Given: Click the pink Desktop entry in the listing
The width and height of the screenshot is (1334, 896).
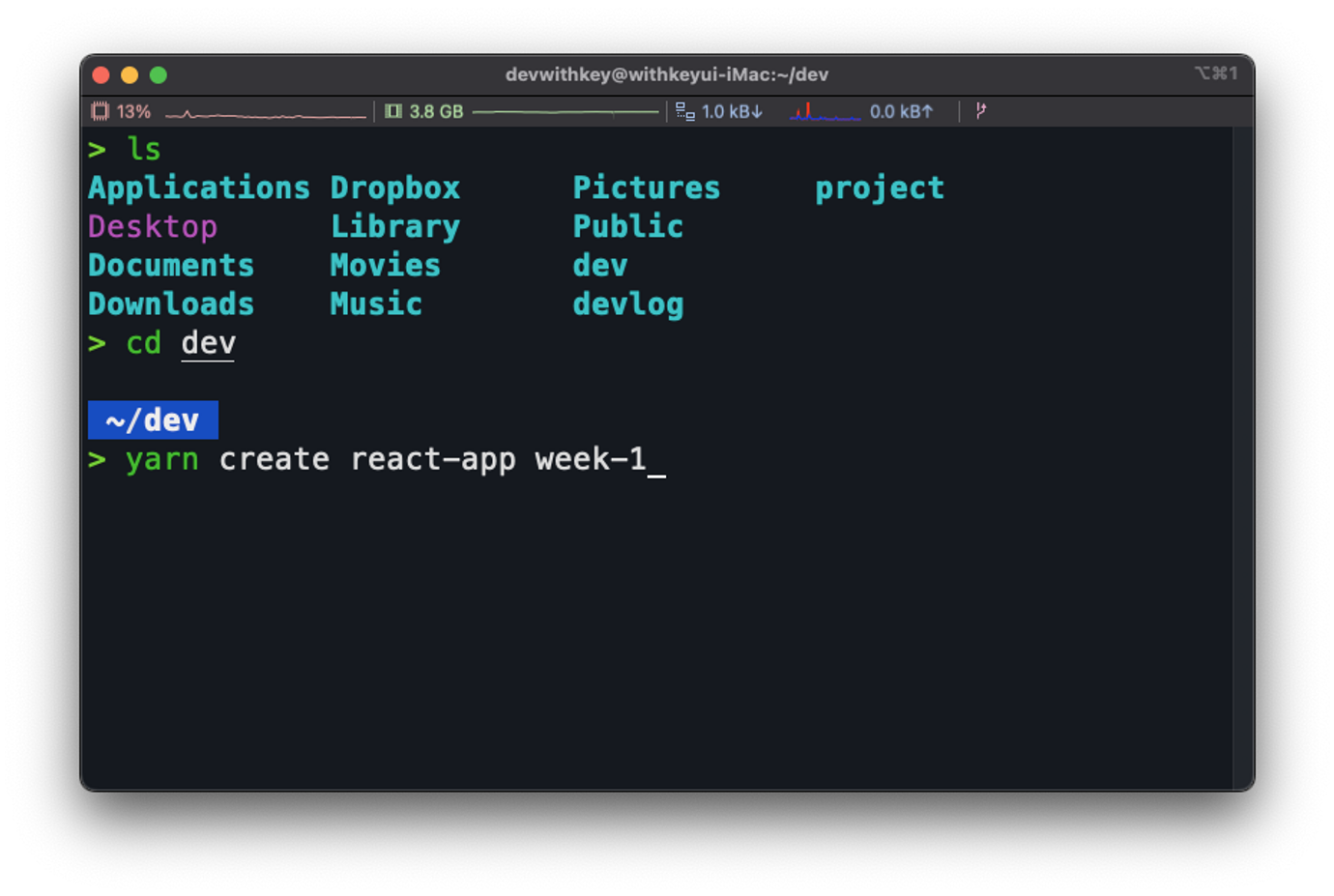Looking at the screenshot, I should pyautogui.click(x=153, y=226).
